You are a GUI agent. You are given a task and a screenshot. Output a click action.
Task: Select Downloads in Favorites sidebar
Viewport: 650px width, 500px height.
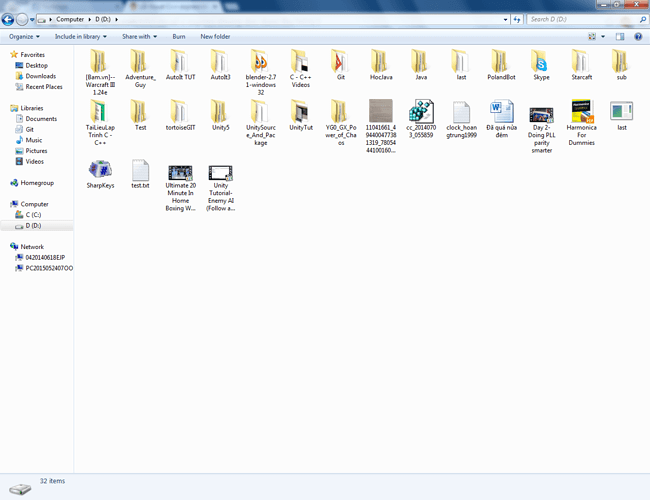tap(40, 76)
